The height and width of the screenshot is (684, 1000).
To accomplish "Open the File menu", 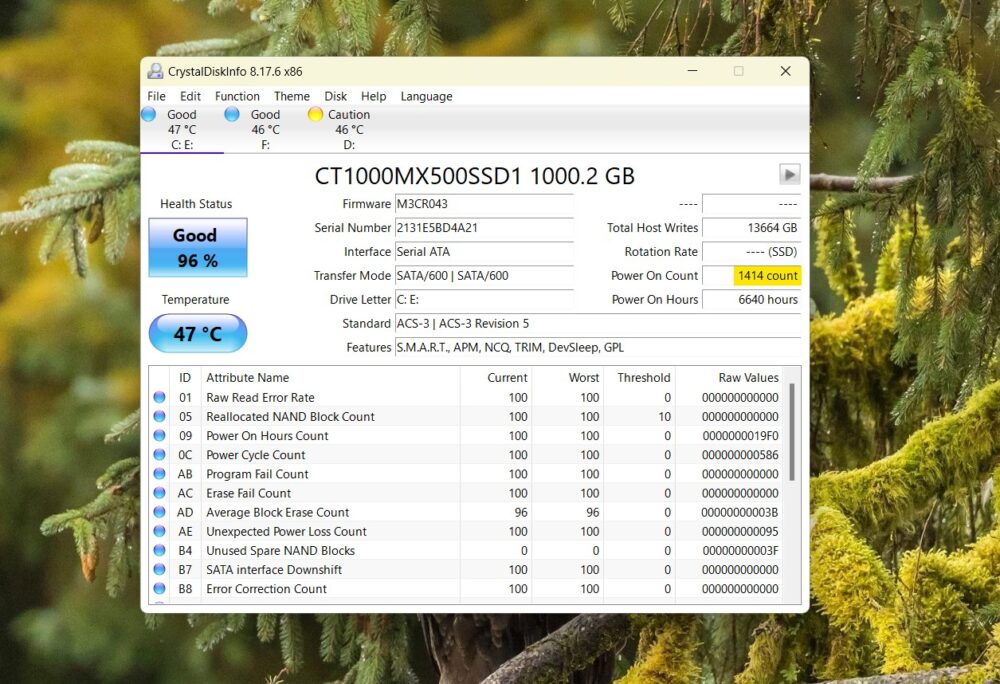I will [x=156, y=96].
